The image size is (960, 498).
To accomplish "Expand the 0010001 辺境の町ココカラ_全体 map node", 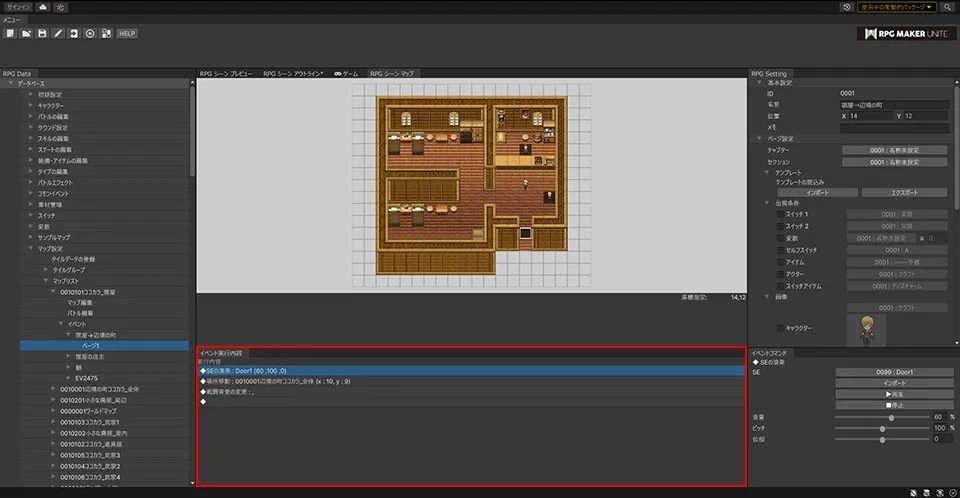I will click(55, 388).
